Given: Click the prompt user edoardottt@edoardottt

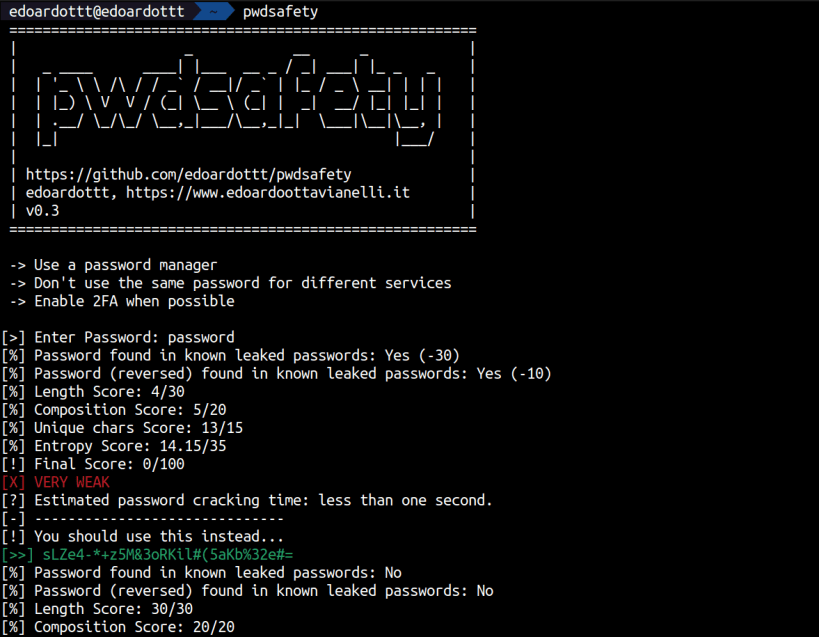Looking at the screenshot, I should click(97, 11).
